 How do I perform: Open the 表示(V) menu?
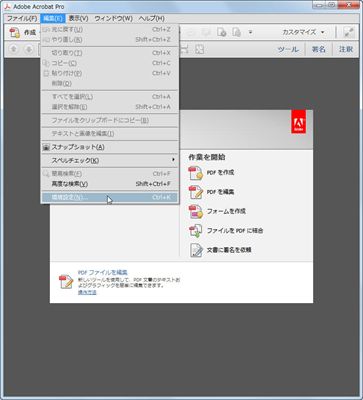[x=78, y=18]
